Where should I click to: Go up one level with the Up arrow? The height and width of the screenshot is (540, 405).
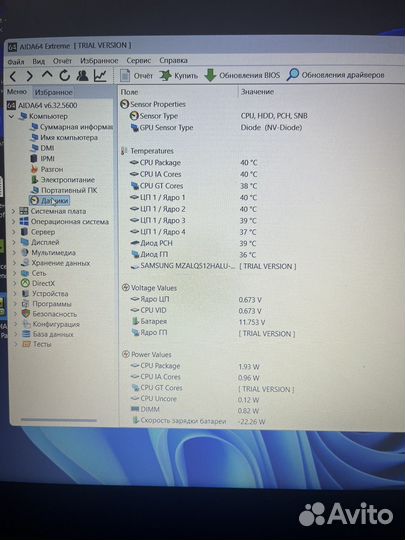(47, 75)
